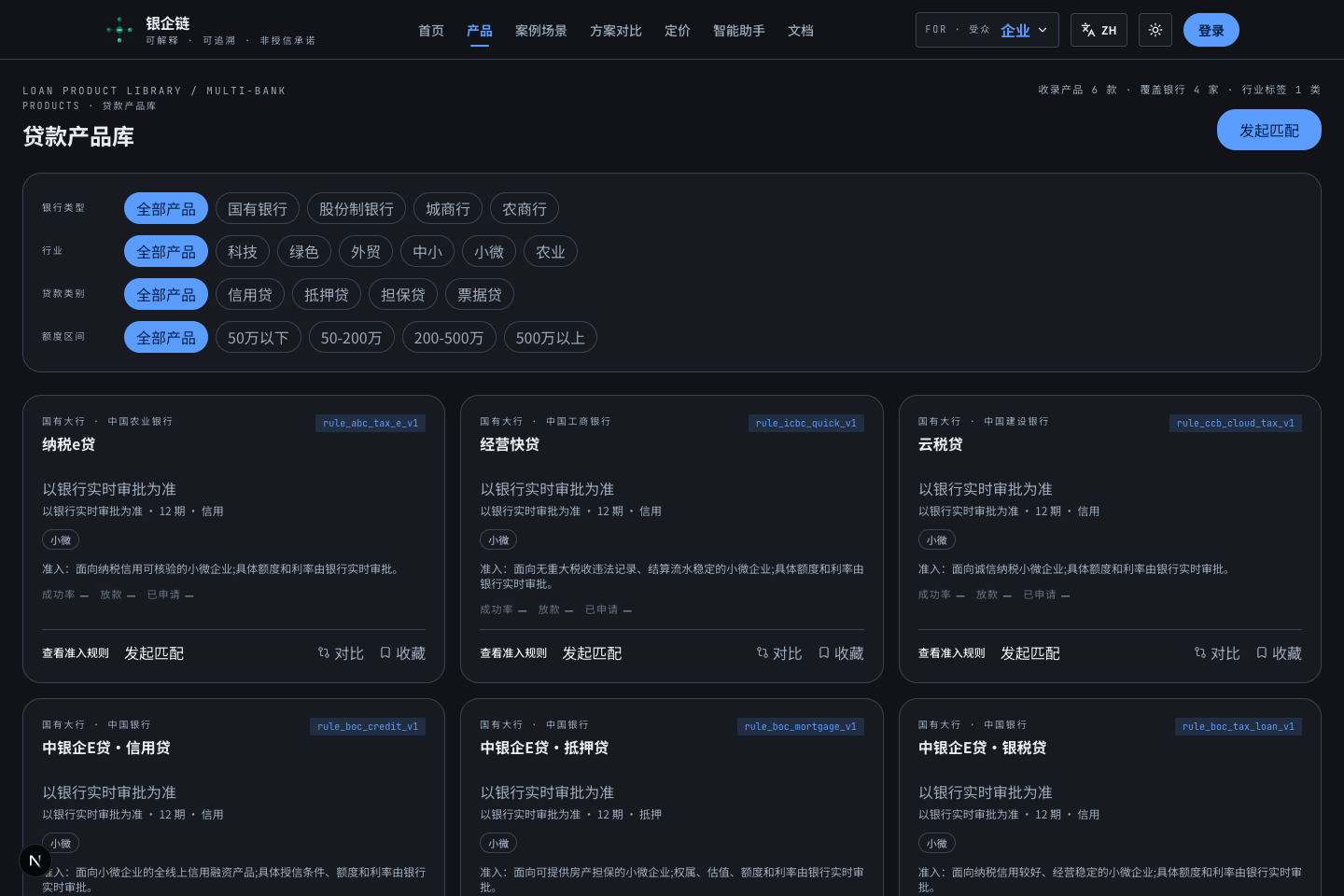Click the 经营快贷 product title
This screenshot has width=1344, height=896.
(510, 444)
